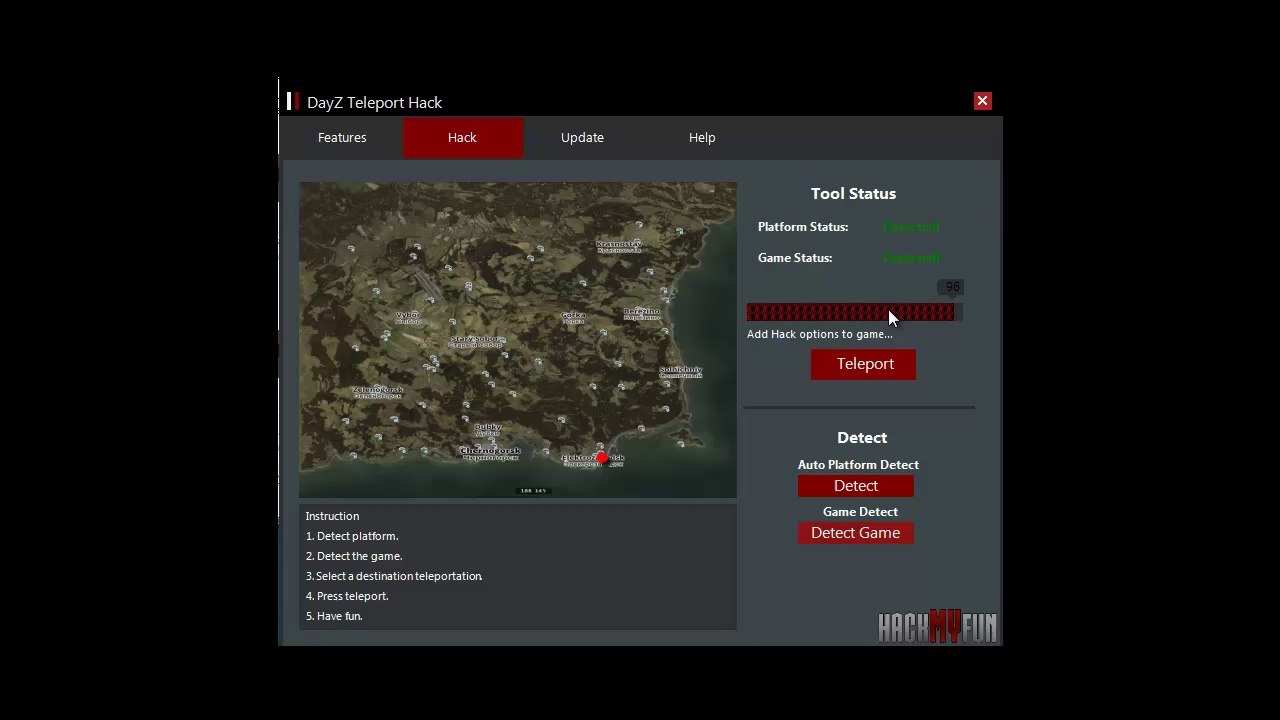Click instruction '4. Press teleport.'
The height and width of the screenshot is (720, 1280).
pos(347,596)
